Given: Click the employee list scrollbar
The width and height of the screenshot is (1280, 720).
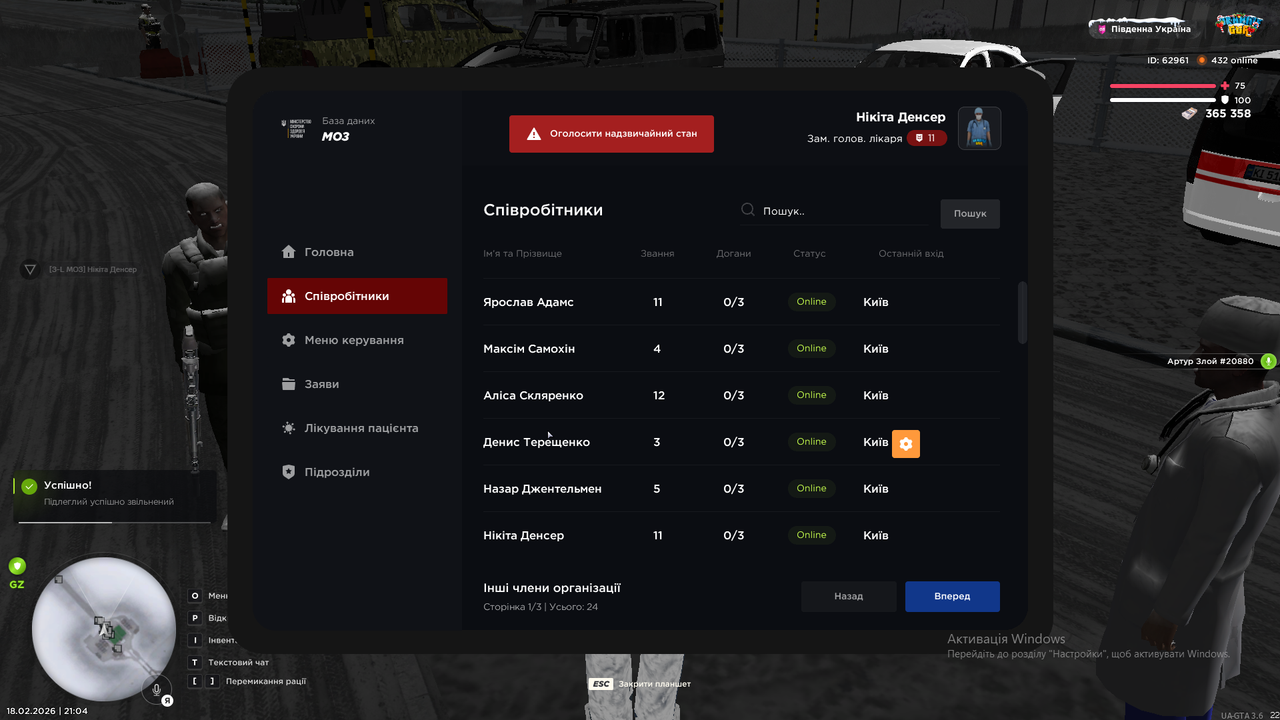Looking at the screenshot, I should tap(1022, 313).
